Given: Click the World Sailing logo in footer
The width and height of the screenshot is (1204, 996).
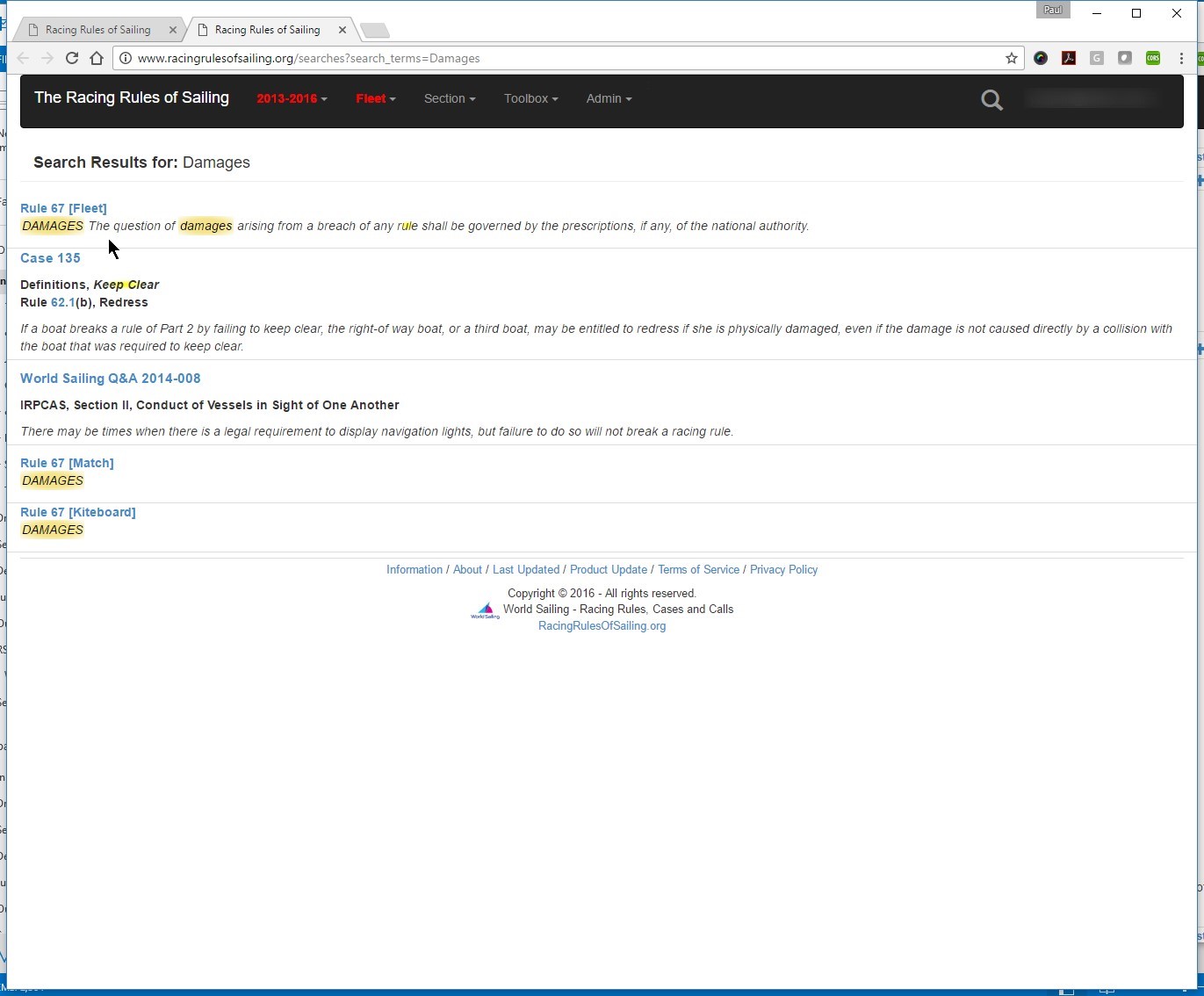Looking at the screenshot, I should [x=485, y=610].
